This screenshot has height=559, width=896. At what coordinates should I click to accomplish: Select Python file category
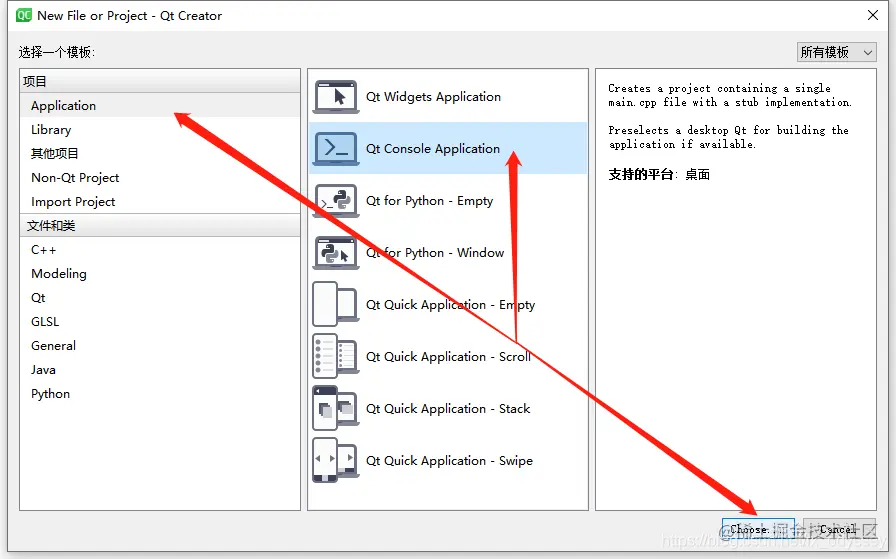point(160,394)
